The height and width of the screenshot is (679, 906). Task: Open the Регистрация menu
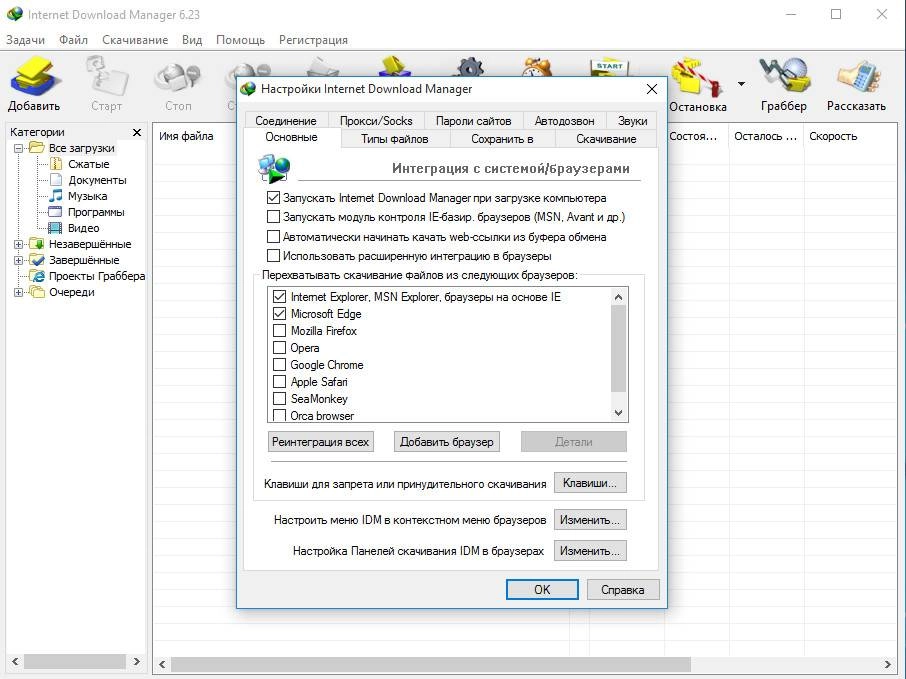point(313,40)
